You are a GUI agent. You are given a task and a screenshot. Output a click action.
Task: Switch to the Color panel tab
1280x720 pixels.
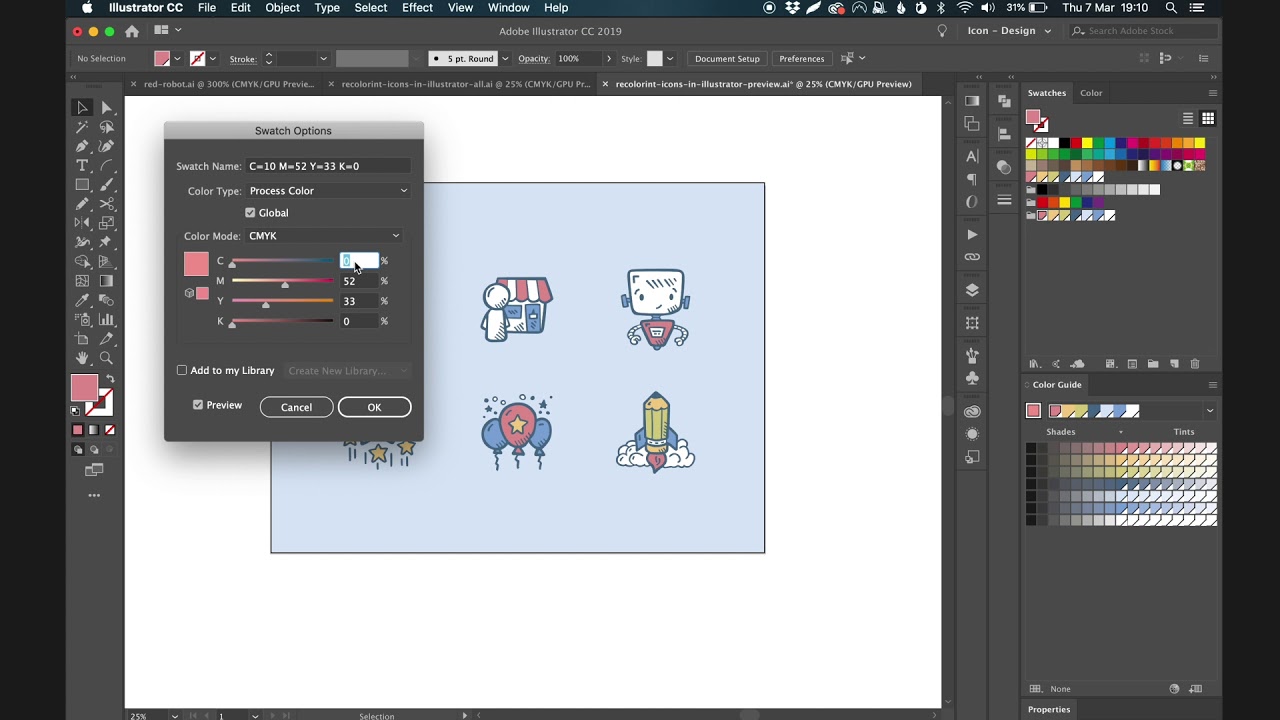[1091, 93]
